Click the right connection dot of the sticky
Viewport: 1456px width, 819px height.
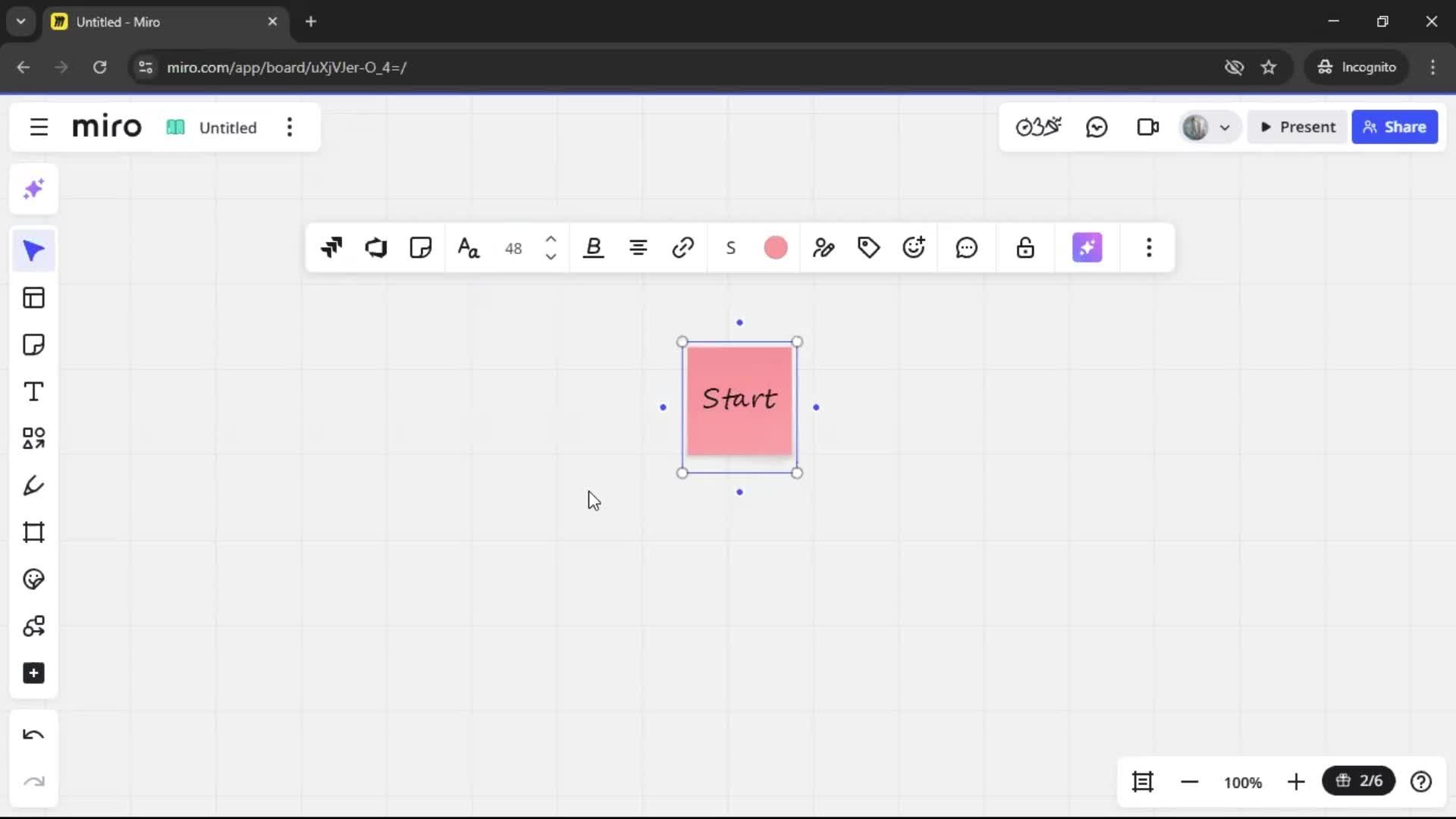click(816, 407)
